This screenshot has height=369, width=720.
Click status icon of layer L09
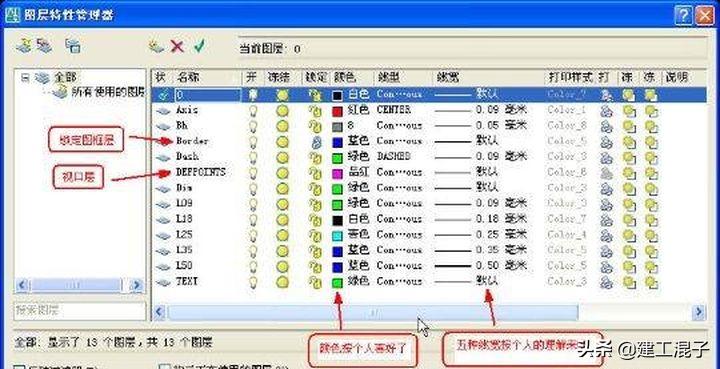coord(163,204)
